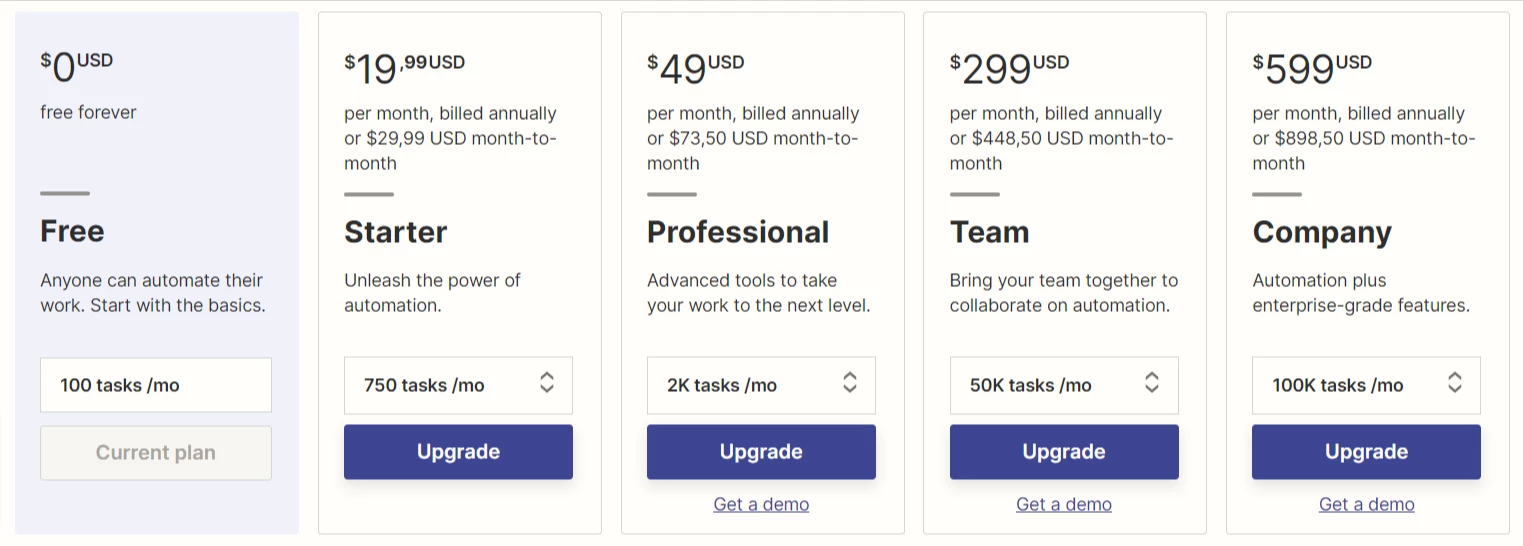Expand the 100K tasks /mo dropdown
Viewport: 1523px width, 546px height.
click(x=1365, y=385)
